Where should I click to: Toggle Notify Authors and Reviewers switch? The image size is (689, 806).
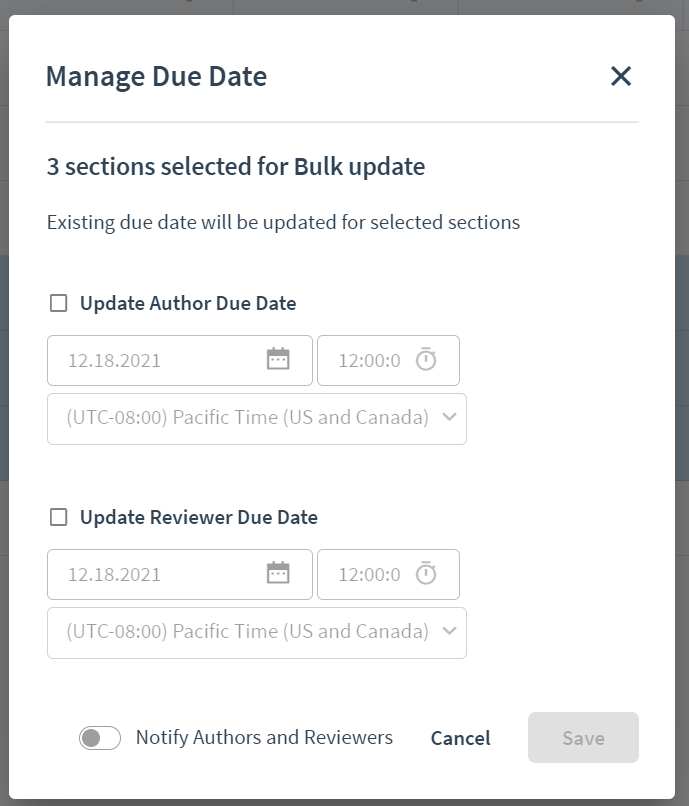(x=100, y=738)
